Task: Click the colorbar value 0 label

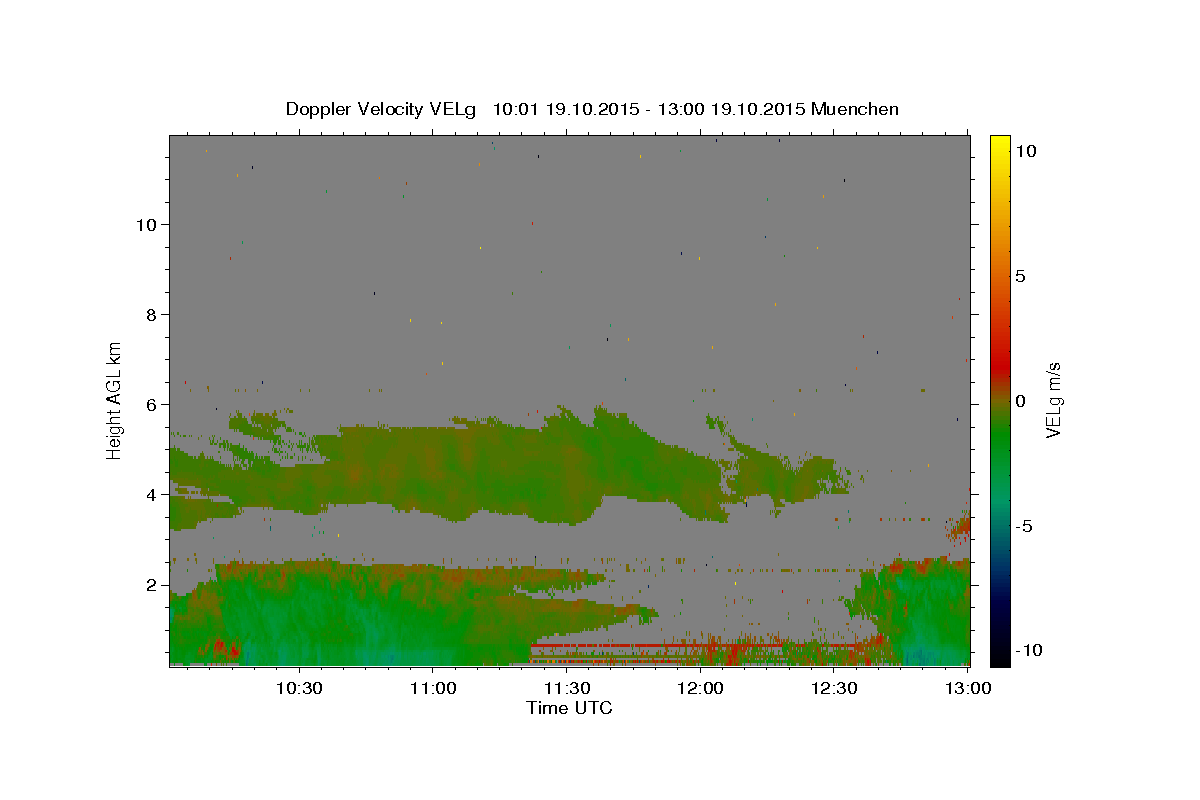Action: [1020, 400]
